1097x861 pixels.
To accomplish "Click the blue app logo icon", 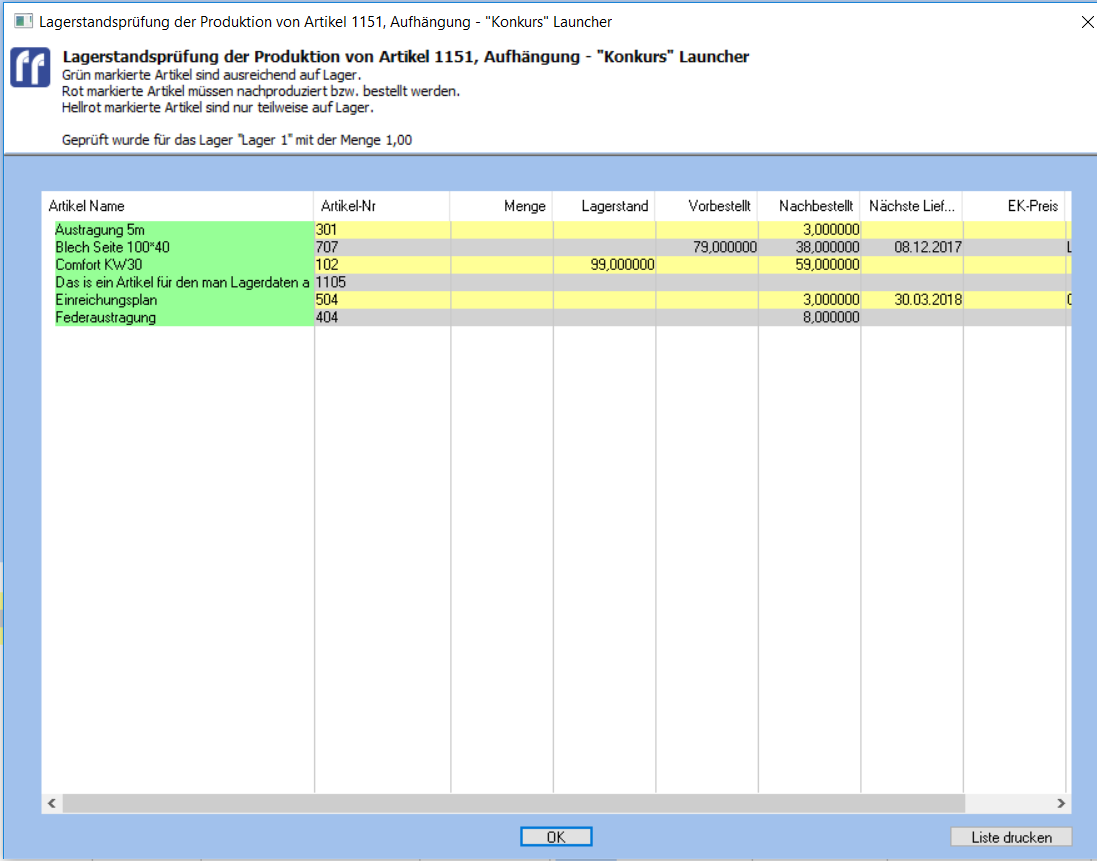I will pos(30,68).
